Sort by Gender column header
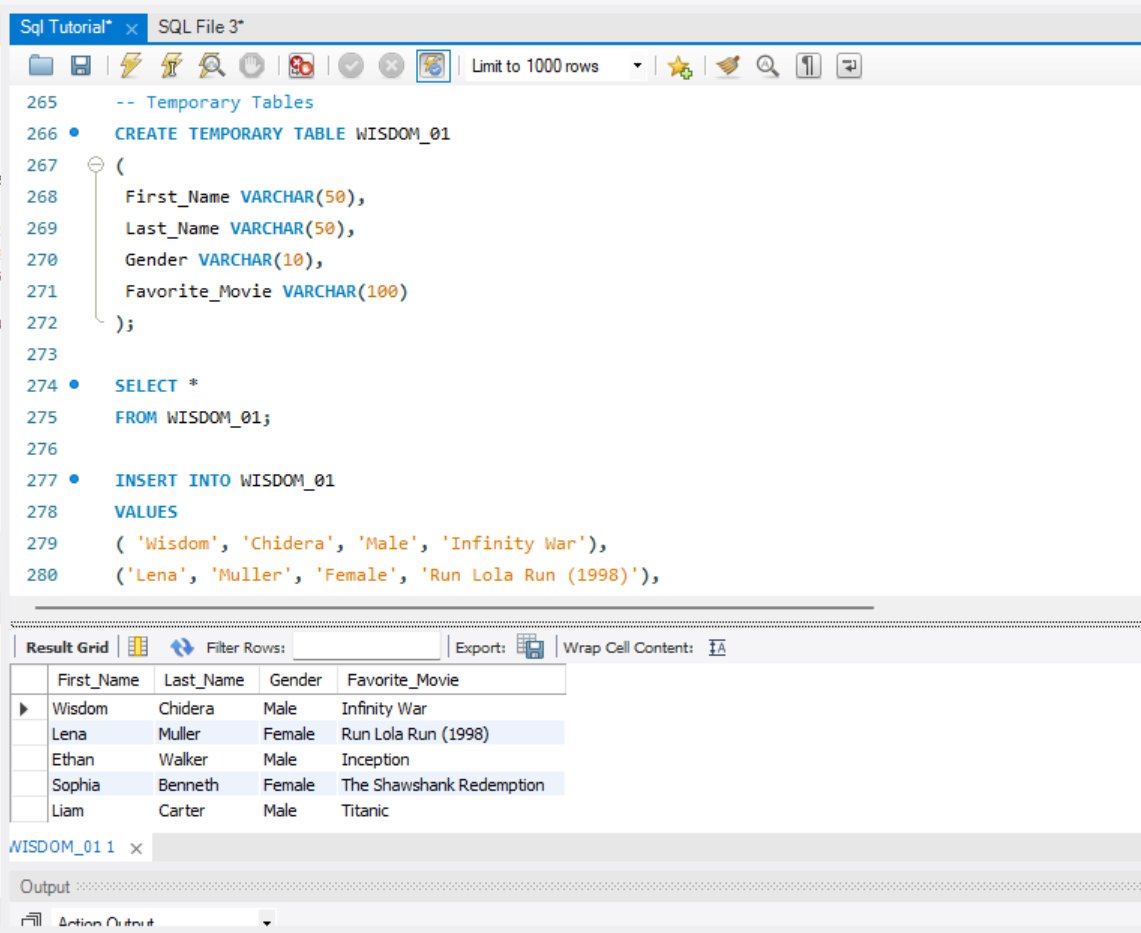Screen dimensions: 1141x933 [x=298, y=680]
